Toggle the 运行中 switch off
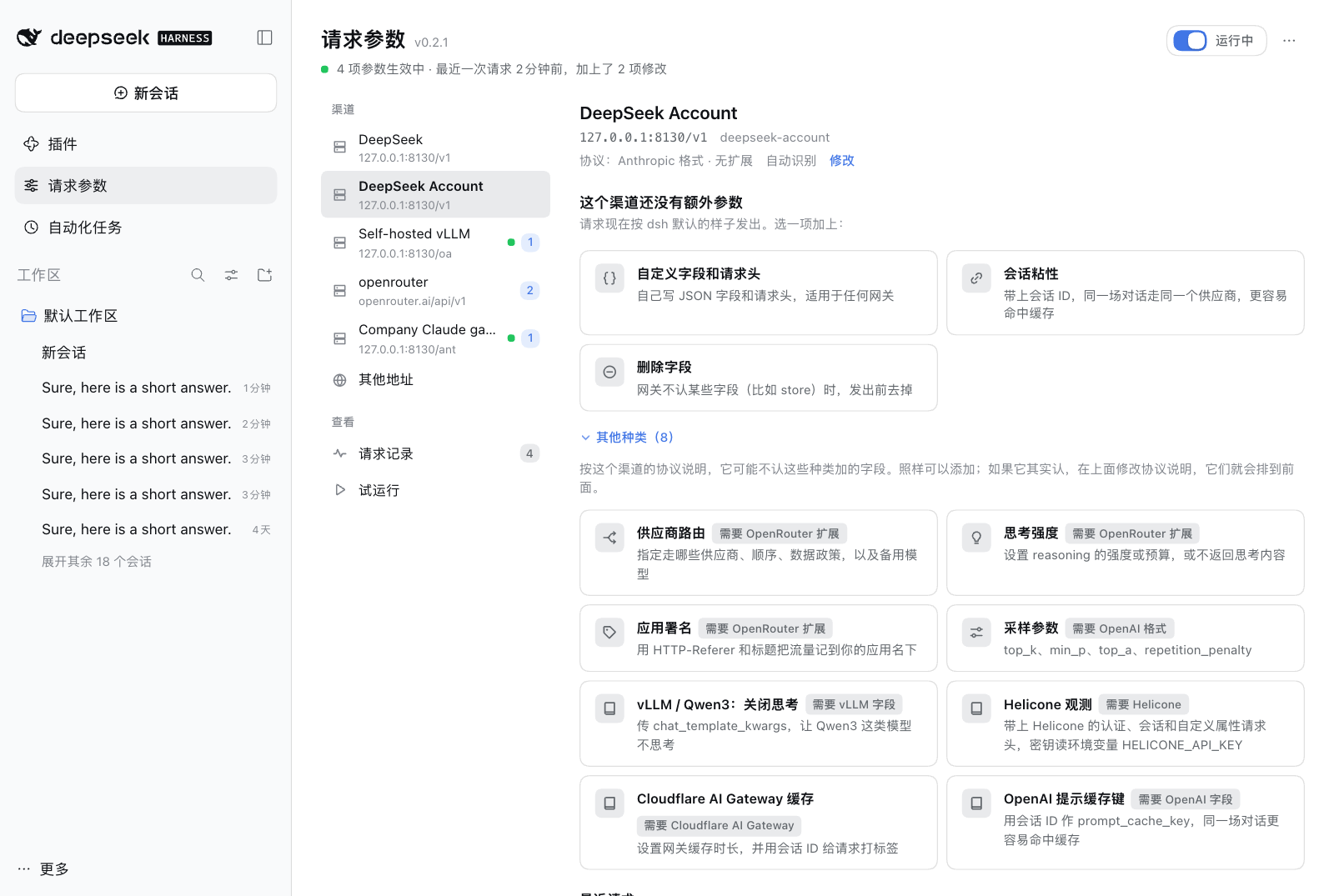The image size is (1334, 896). (x=1190, y=41)
